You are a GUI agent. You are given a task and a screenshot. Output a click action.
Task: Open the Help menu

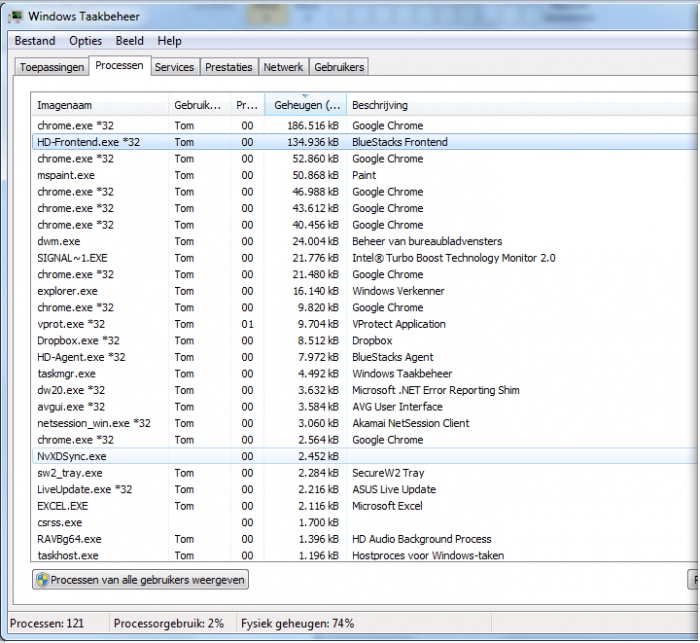169,41
